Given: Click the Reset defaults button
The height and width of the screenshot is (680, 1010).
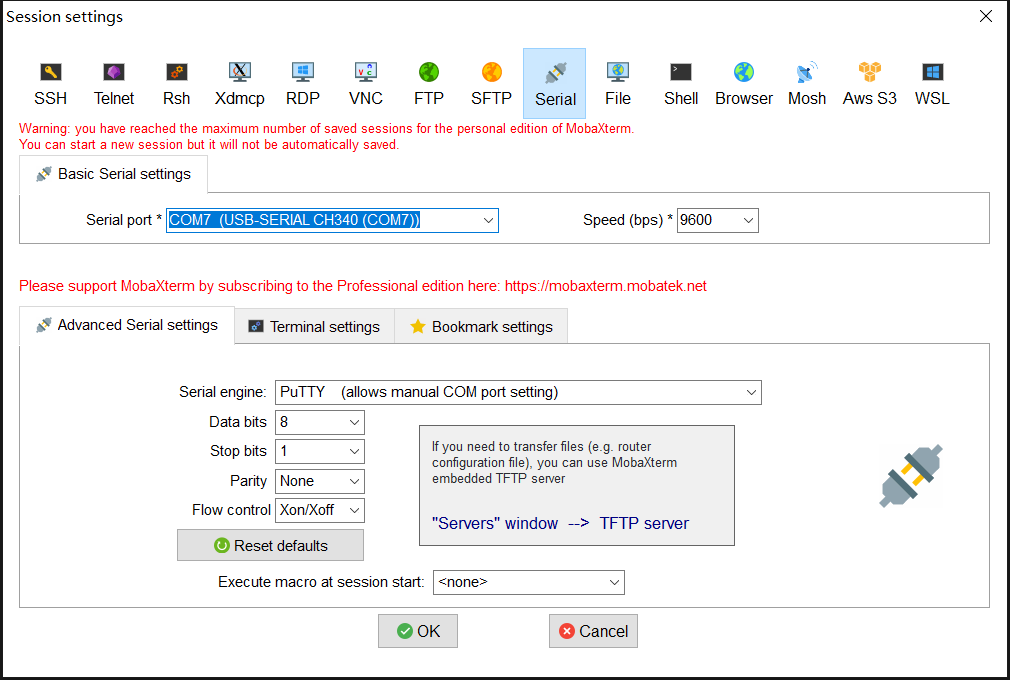Looking at the screenshot, I should (271, 545).
